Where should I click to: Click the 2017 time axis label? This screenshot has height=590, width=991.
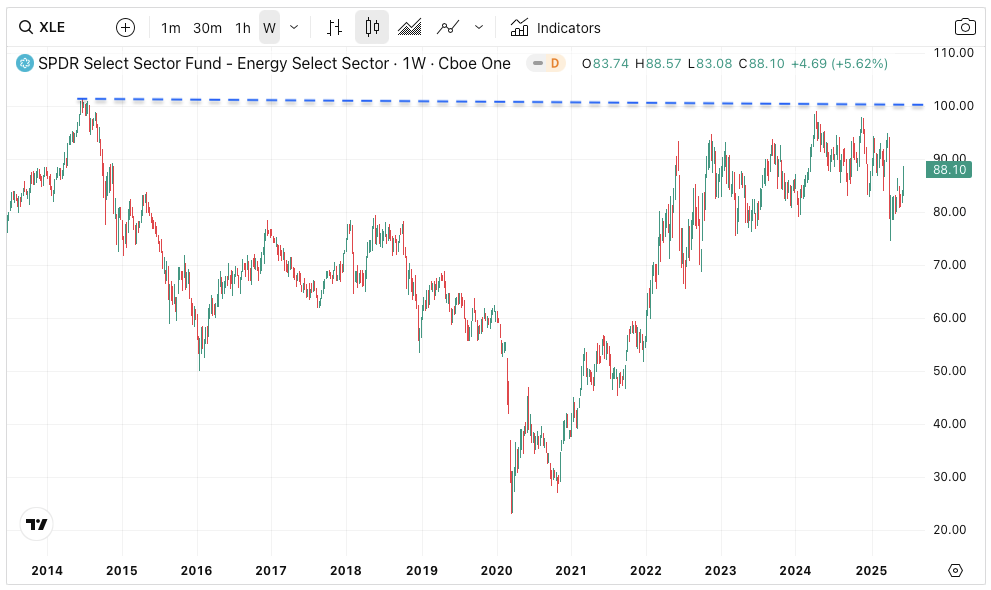[x=271, y=571]
